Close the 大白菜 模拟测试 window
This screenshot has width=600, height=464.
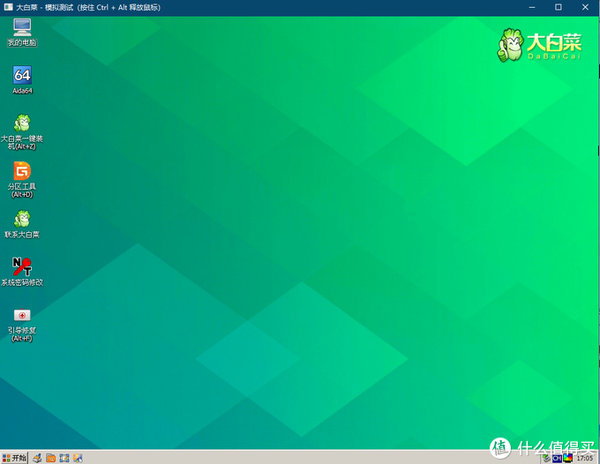(x=585, y=7)
